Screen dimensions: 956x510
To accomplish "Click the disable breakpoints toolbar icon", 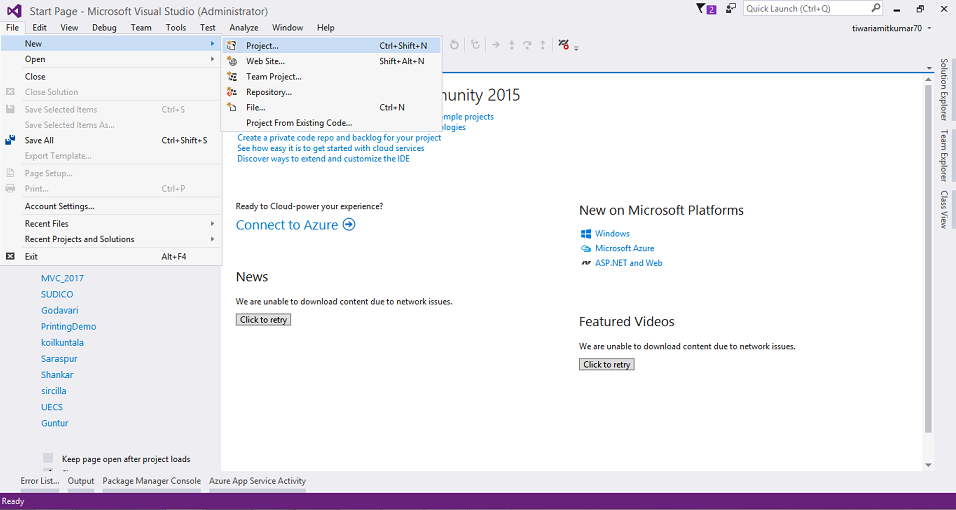I will tap(563, 45).
